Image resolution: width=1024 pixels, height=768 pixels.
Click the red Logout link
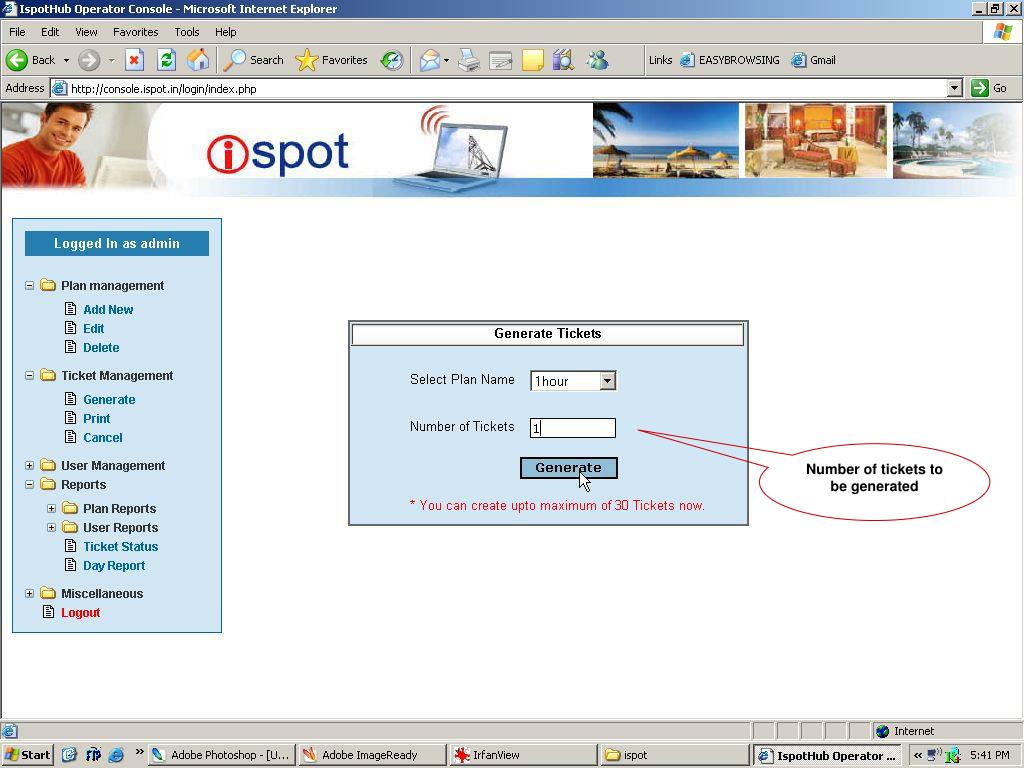pyautogui.click(x=80, y=613)
